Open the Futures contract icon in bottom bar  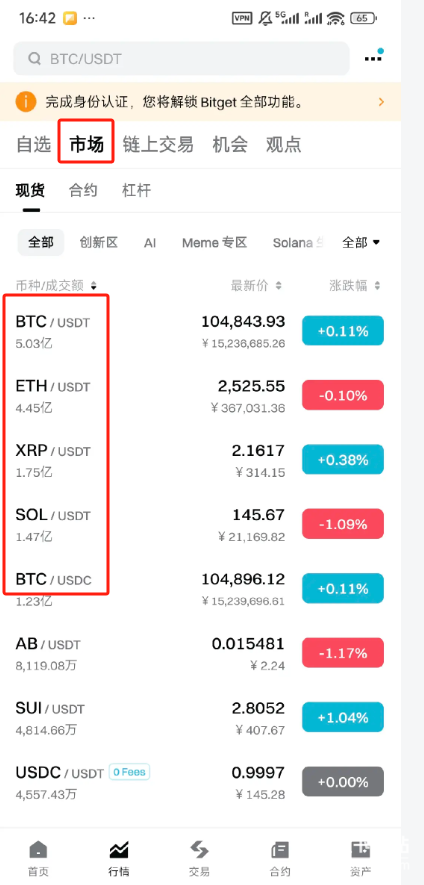pyautogui.click(x=279, y=849)
